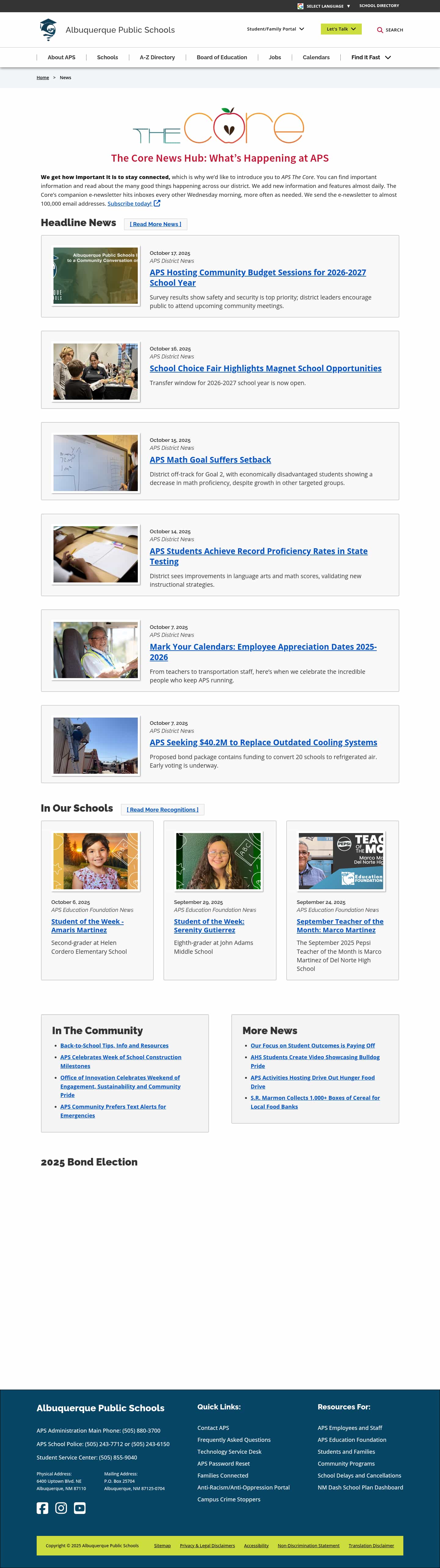Screen dimensions: 440x1568
Task: Click the bus driver employee thumbnail
Action: click(96, 650)
